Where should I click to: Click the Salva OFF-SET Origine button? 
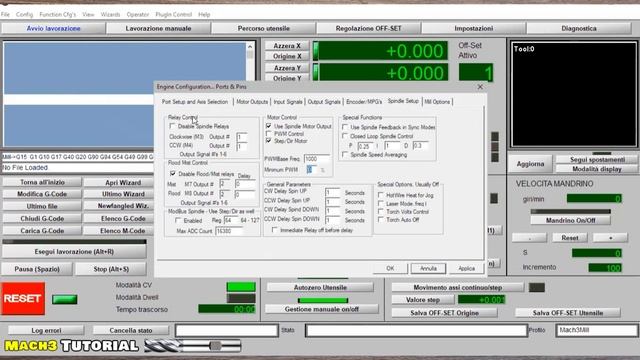pos(444,313)
